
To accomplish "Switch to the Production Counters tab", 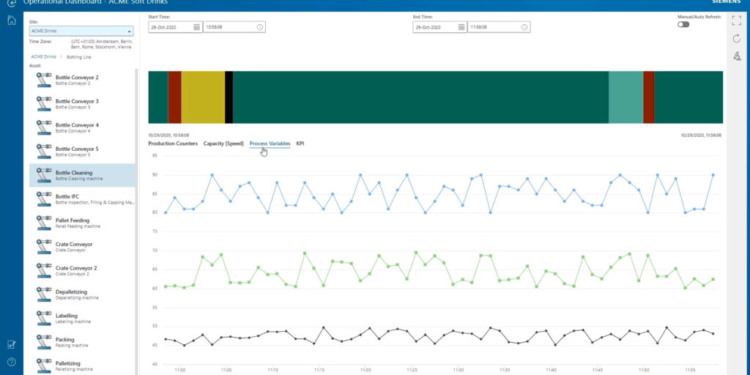I will tap(173, 143).
